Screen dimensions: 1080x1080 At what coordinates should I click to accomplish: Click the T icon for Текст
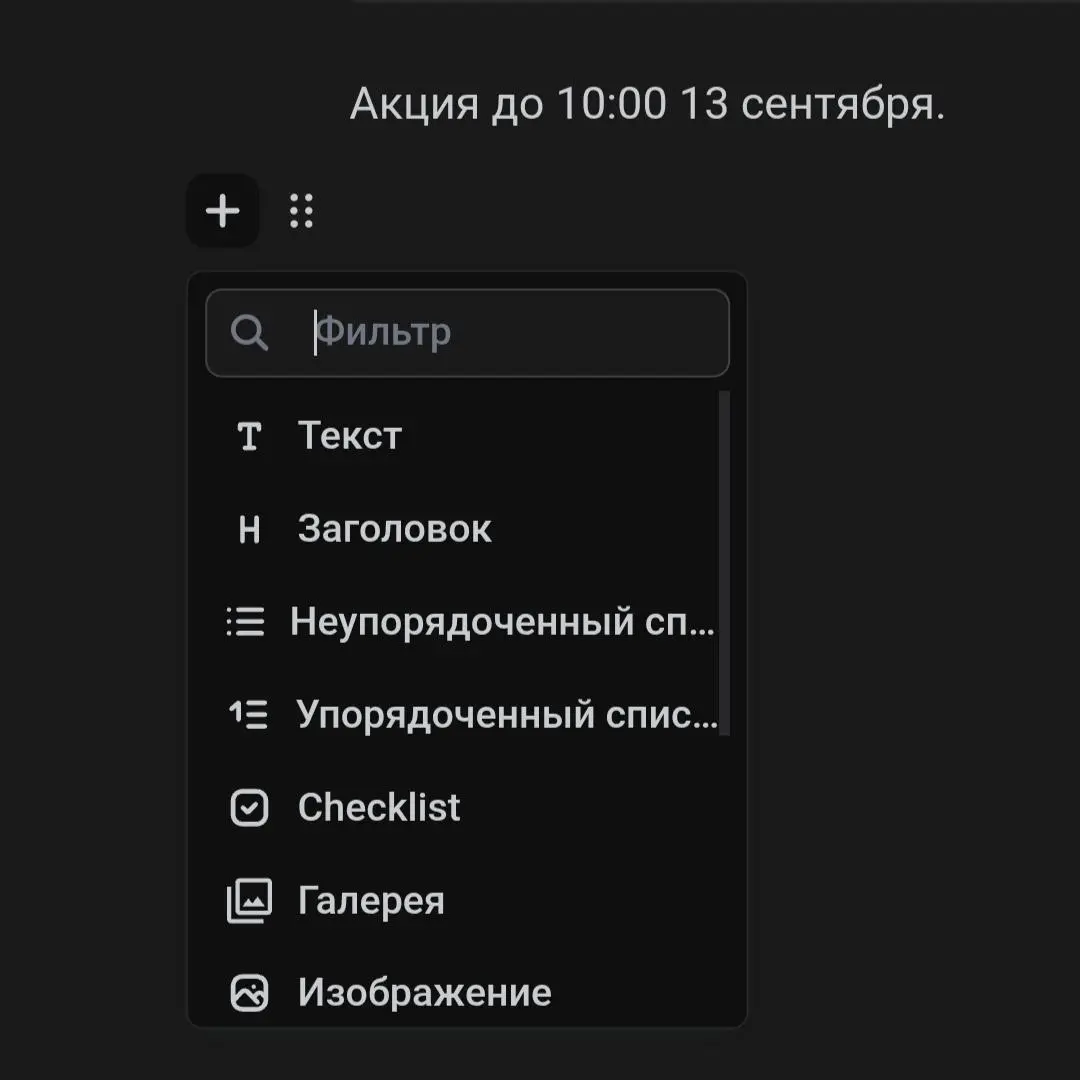tap(249, 436)
